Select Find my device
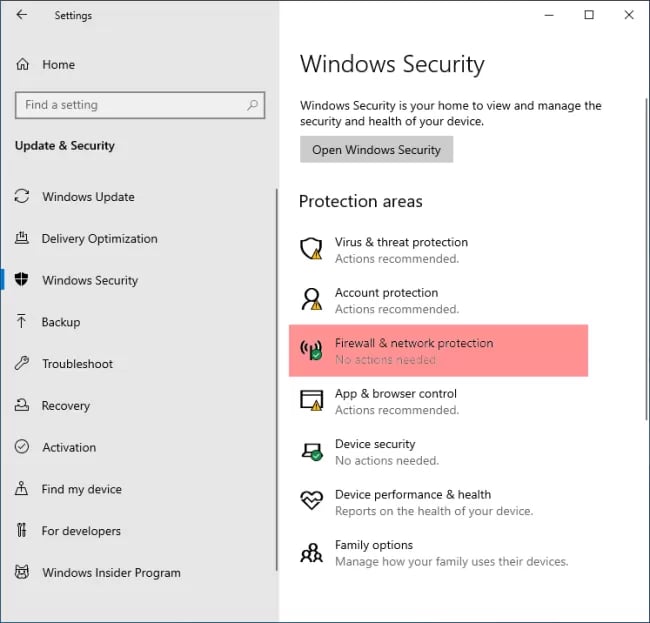Screen dimensions: 650x623 tap(82, 490)
